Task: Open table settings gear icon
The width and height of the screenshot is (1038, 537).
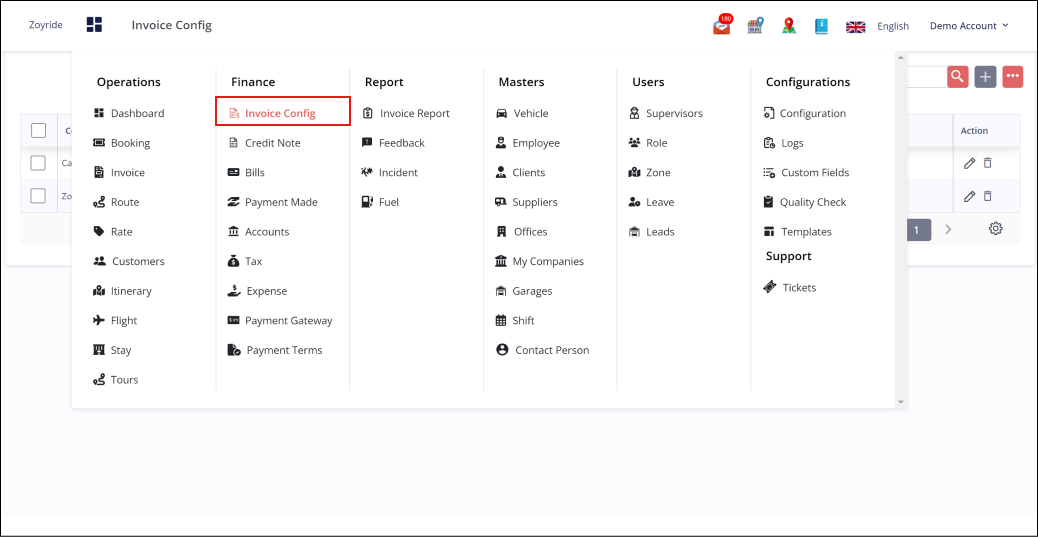Action: [996, 229]
